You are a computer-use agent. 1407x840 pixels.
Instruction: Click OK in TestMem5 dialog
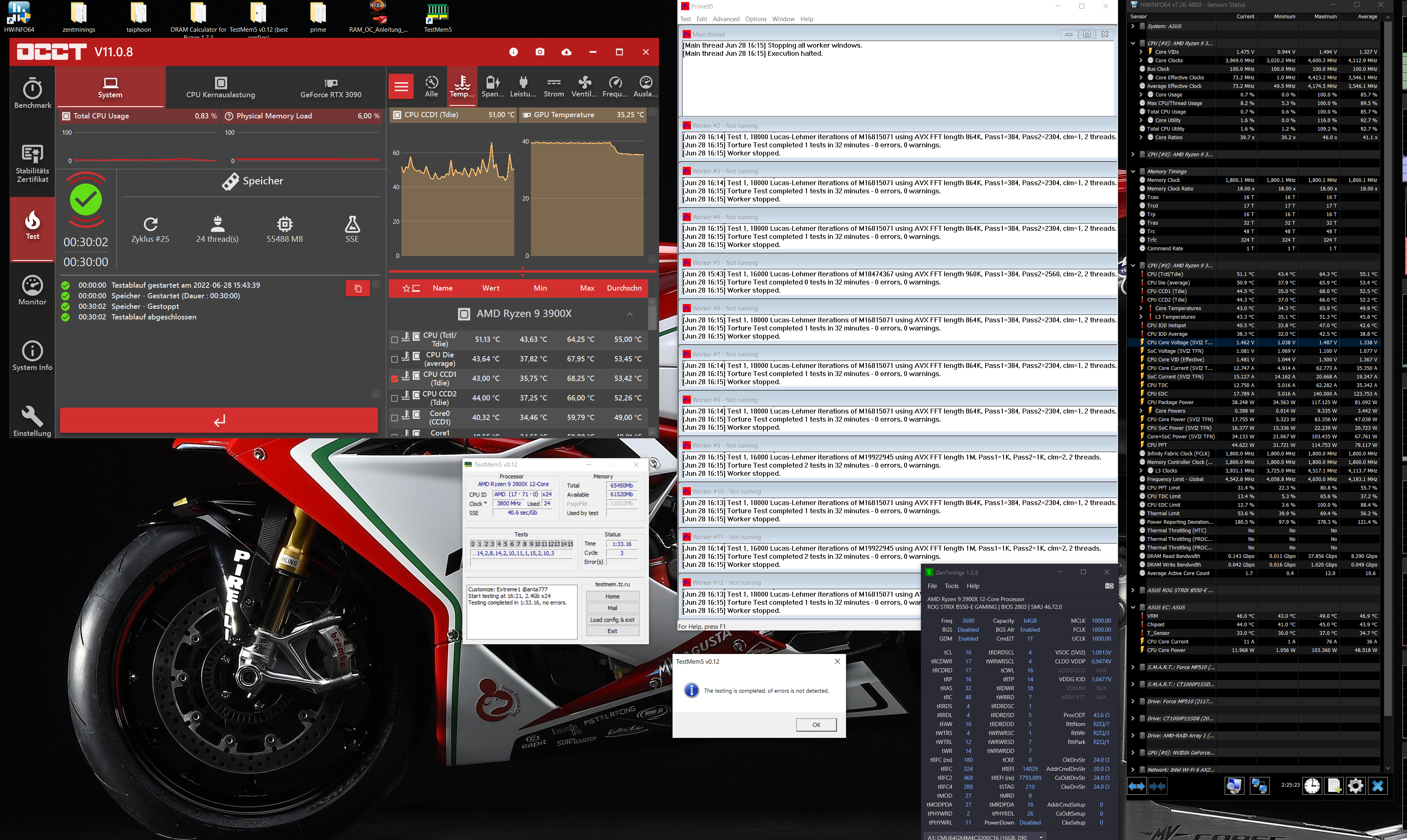tap(815, 724)
